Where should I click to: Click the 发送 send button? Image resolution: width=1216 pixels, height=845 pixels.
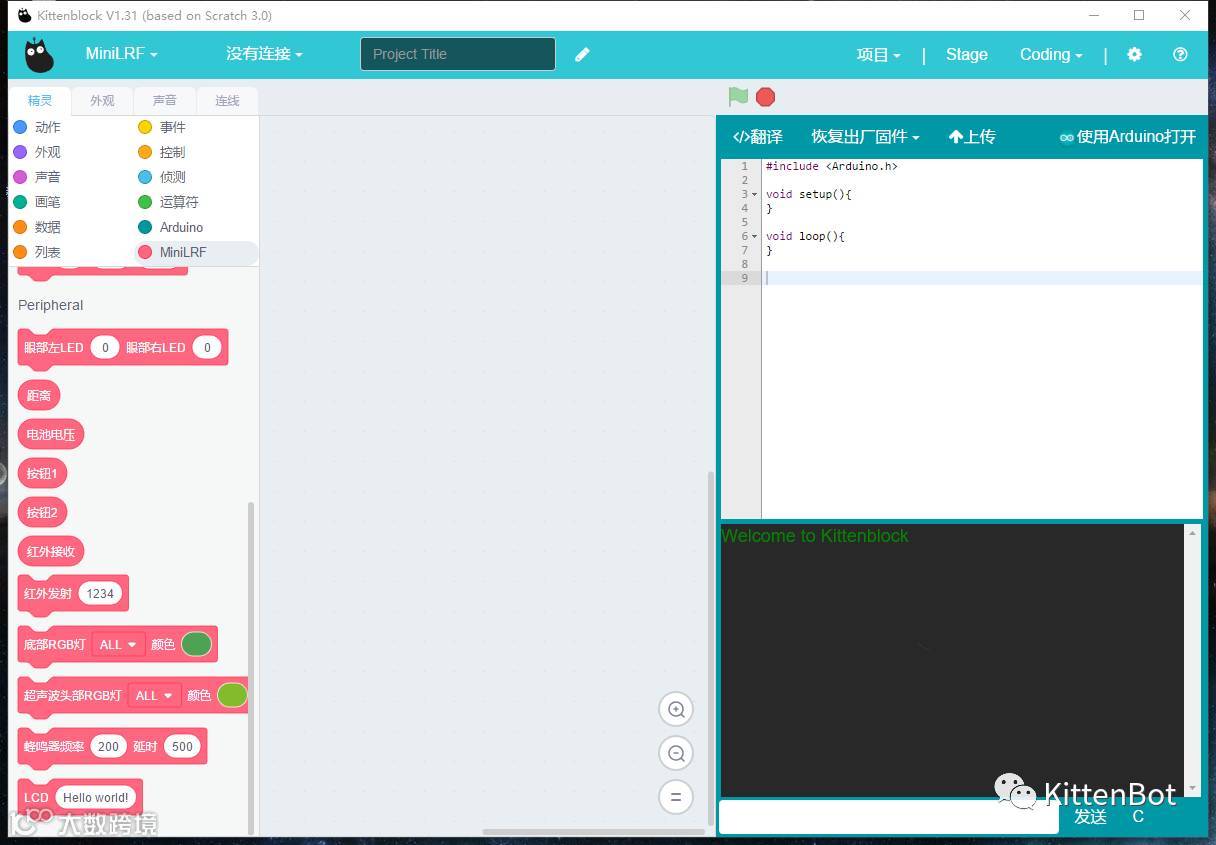[x=1090, y=817]
